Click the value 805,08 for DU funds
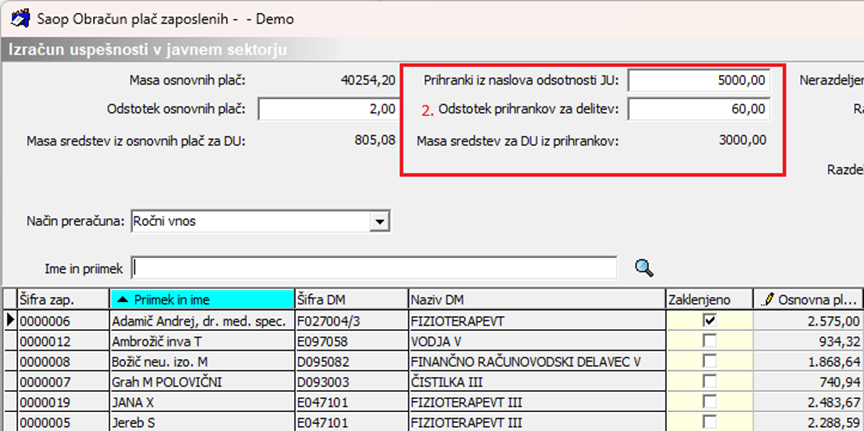Image resolution: width=864 pixels, height=431 pixels. (375, 141)
